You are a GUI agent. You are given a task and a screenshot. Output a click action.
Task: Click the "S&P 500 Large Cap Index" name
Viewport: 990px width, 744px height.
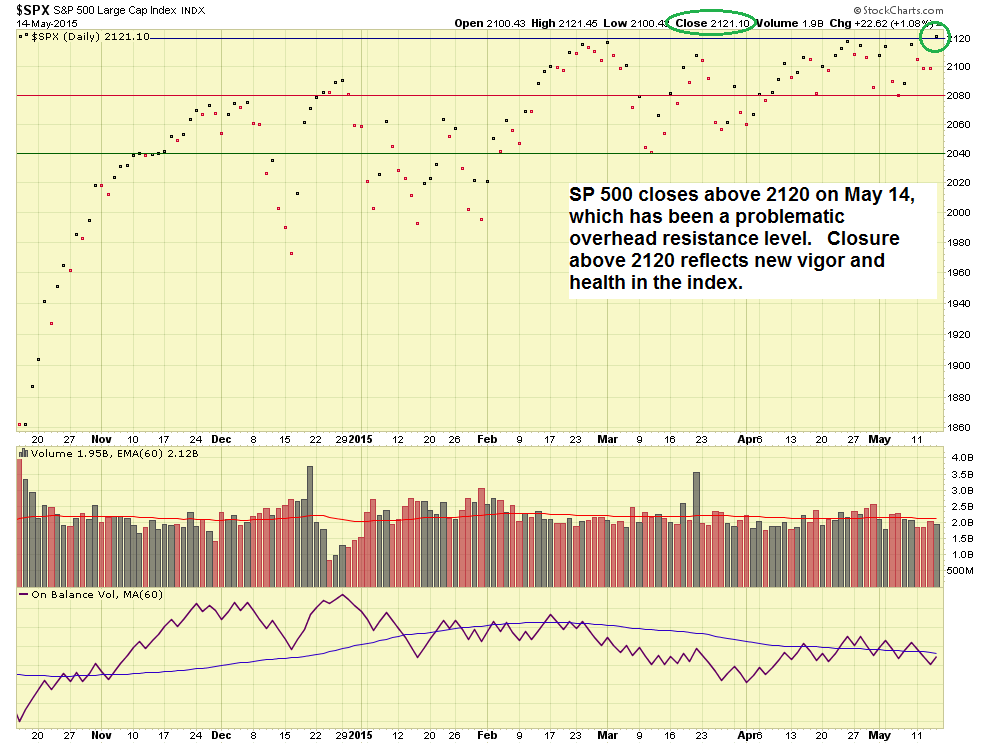tap(116, 11)
